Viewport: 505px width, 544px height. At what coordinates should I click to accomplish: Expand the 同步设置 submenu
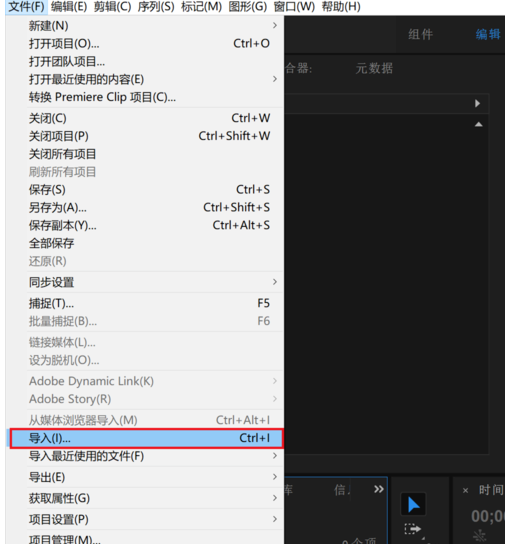pos(145,282)
